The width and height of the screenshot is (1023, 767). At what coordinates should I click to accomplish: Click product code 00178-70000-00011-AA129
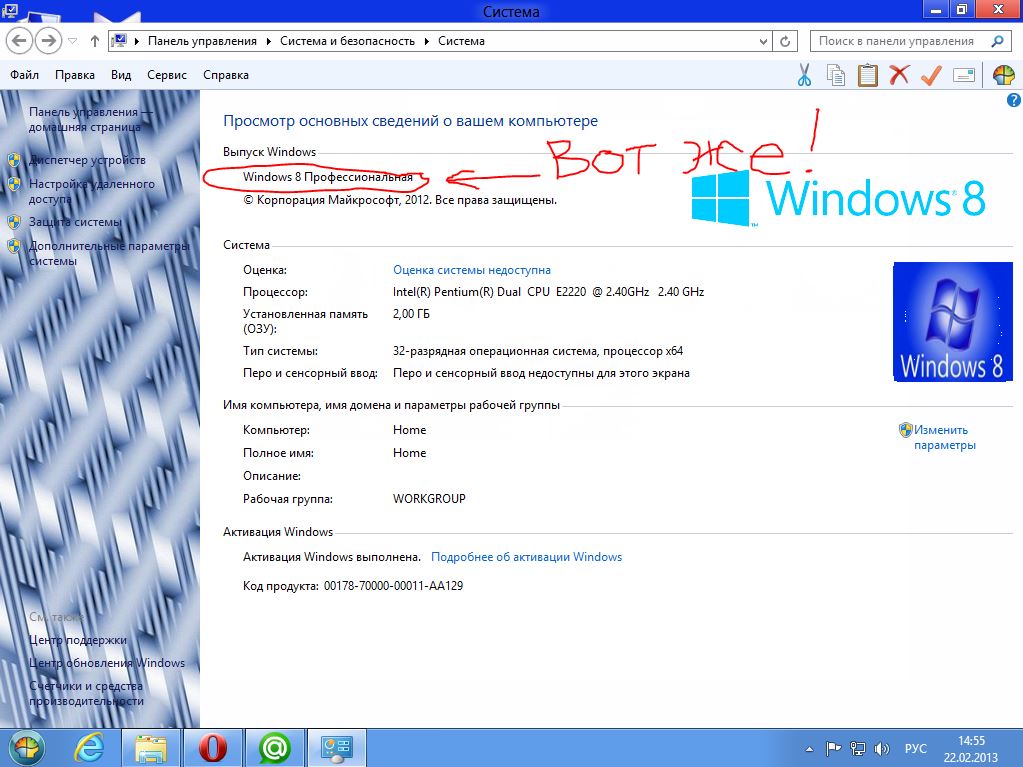click(x=393, y=586)
